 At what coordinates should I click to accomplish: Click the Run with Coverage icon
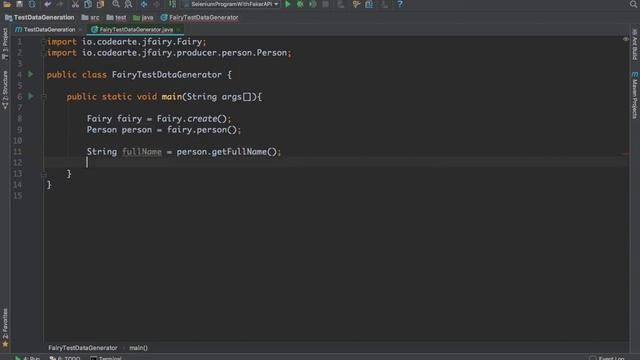pos(313,4)
